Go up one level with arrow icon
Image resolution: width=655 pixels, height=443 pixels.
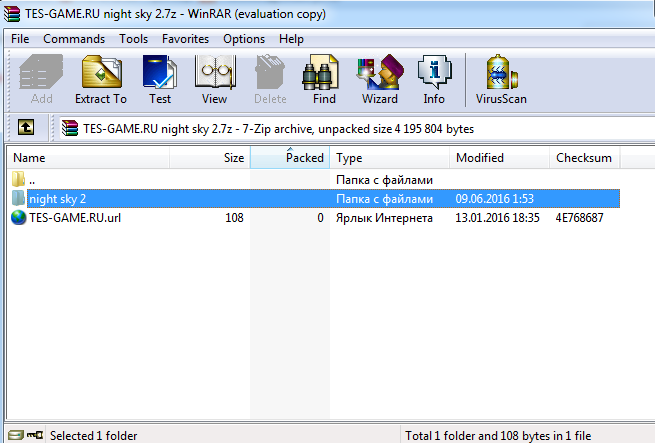coord(26,127)
